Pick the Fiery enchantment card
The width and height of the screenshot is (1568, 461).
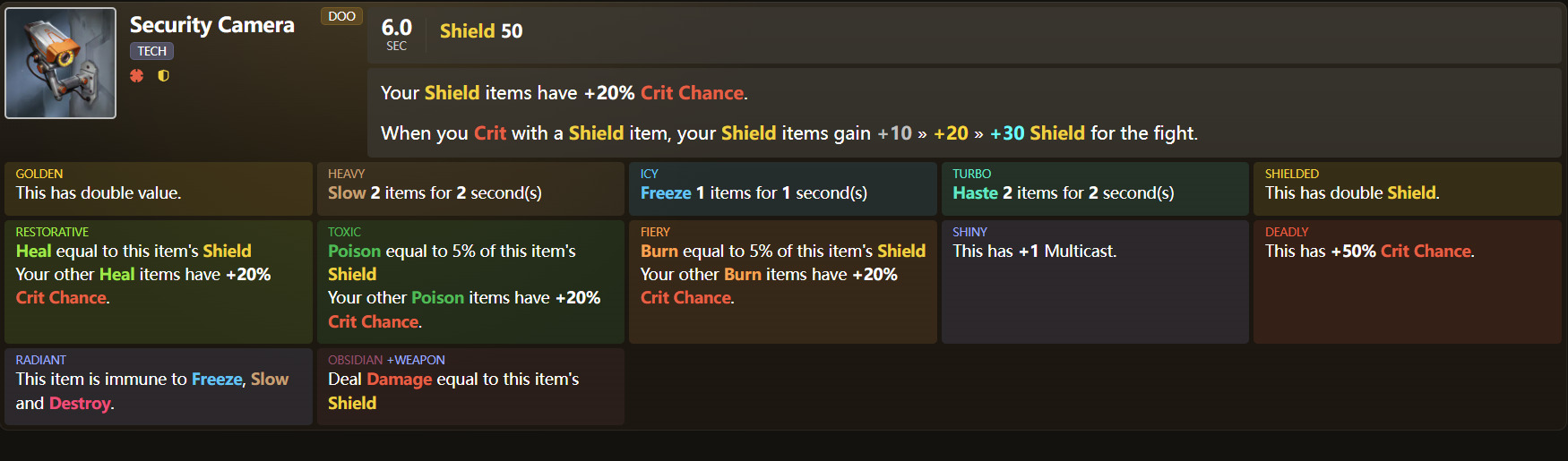pyautogui.click(x=782, y=281)
